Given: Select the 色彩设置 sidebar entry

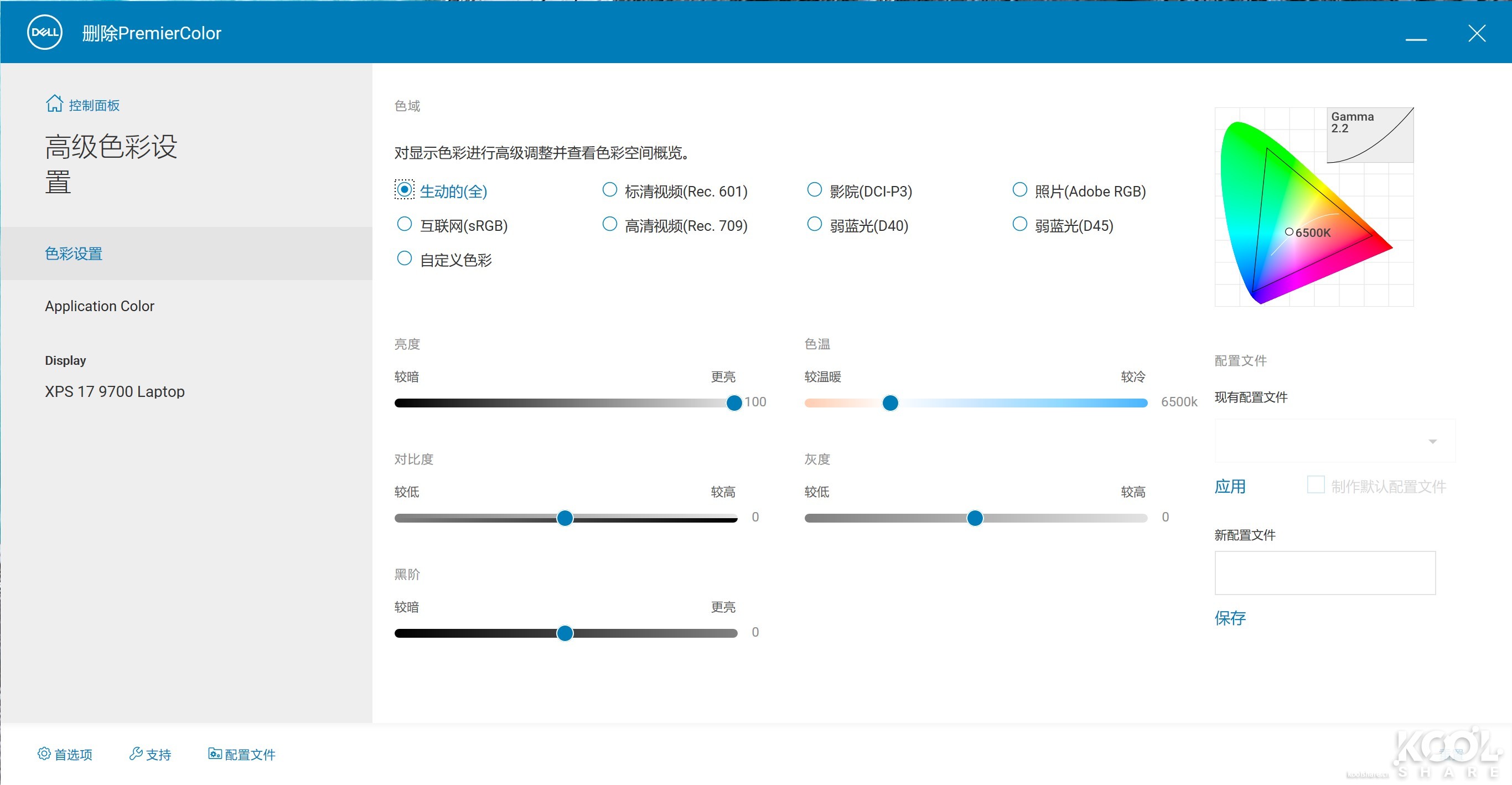Looking at the screenshot, I should point(74,253).
